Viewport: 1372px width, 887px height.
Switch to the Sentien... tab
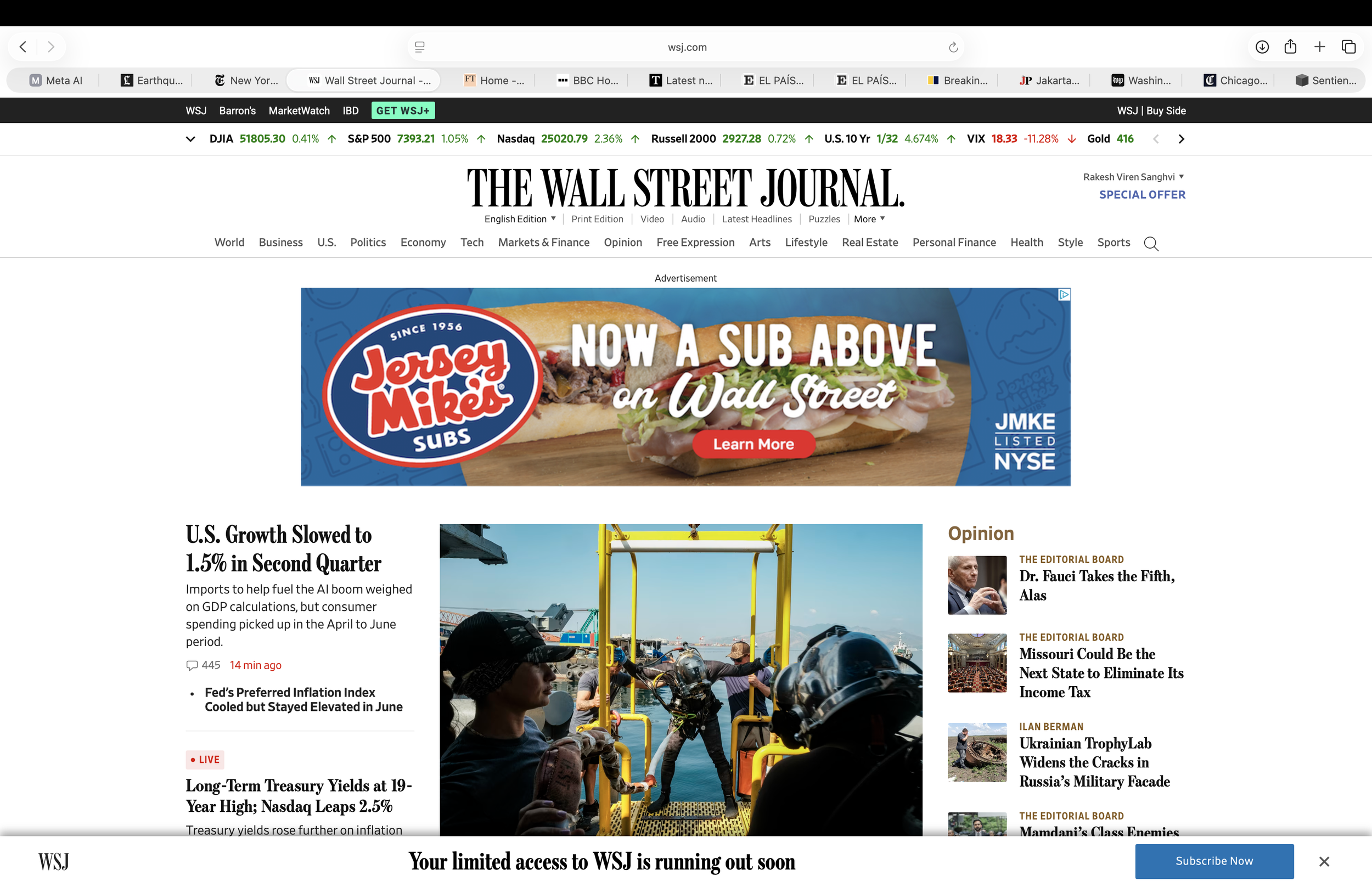[x=1326, y=80]
